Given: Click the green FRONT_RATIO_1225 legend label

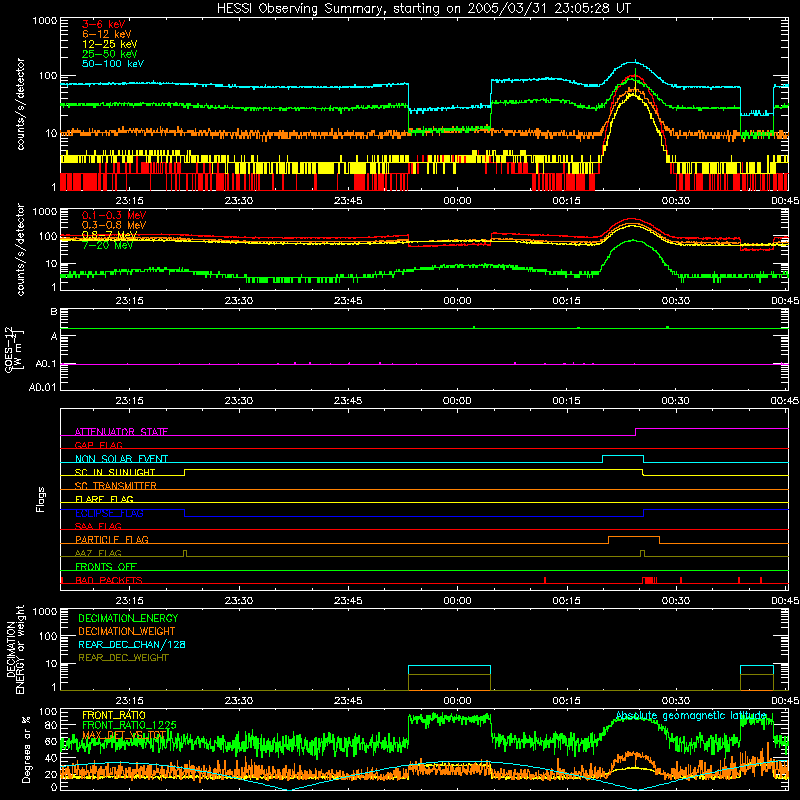Looking at the screenshot, I should pyautogui.click(x=129, y=725).
